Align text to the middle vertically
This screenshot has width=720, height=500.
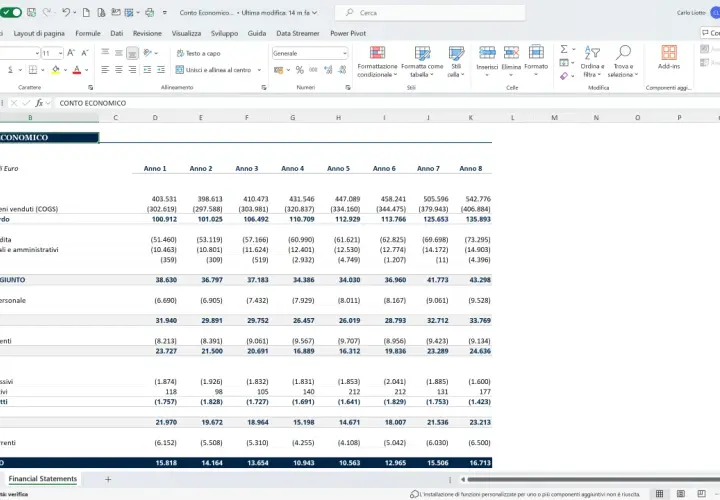click(118, 53)
